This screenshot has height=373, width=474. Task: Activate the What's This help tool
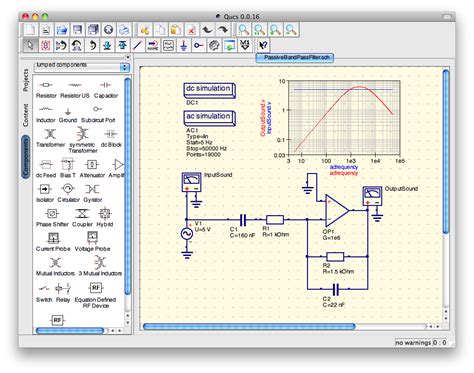click(263, 45)
